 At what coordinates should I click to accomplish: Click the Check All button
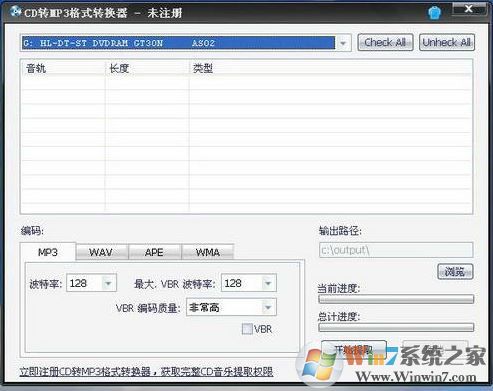[x=385, y=42]
